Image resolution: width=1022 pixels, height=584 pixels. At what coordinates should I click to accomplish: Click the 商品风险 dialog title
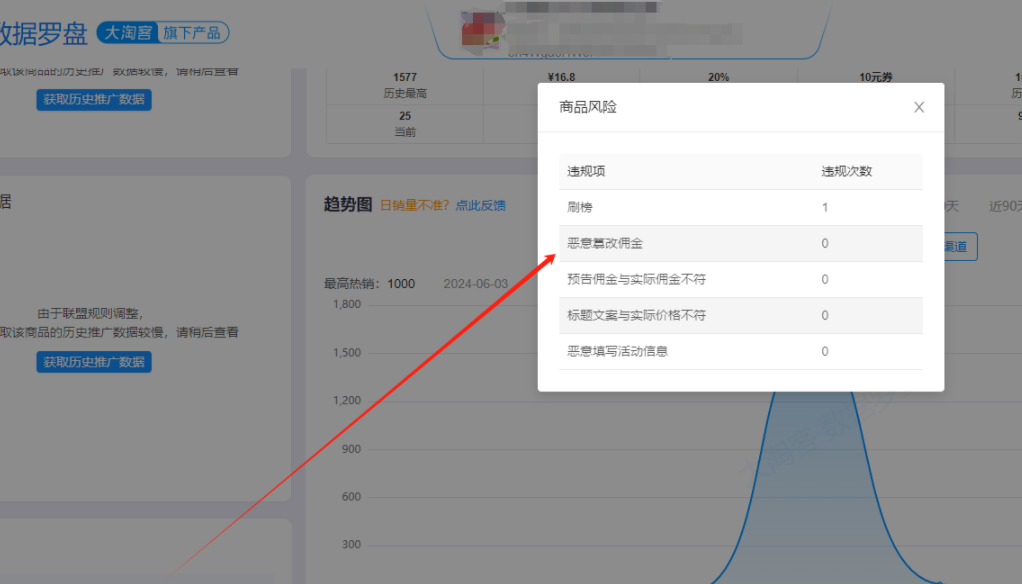(x=588, y=107)
